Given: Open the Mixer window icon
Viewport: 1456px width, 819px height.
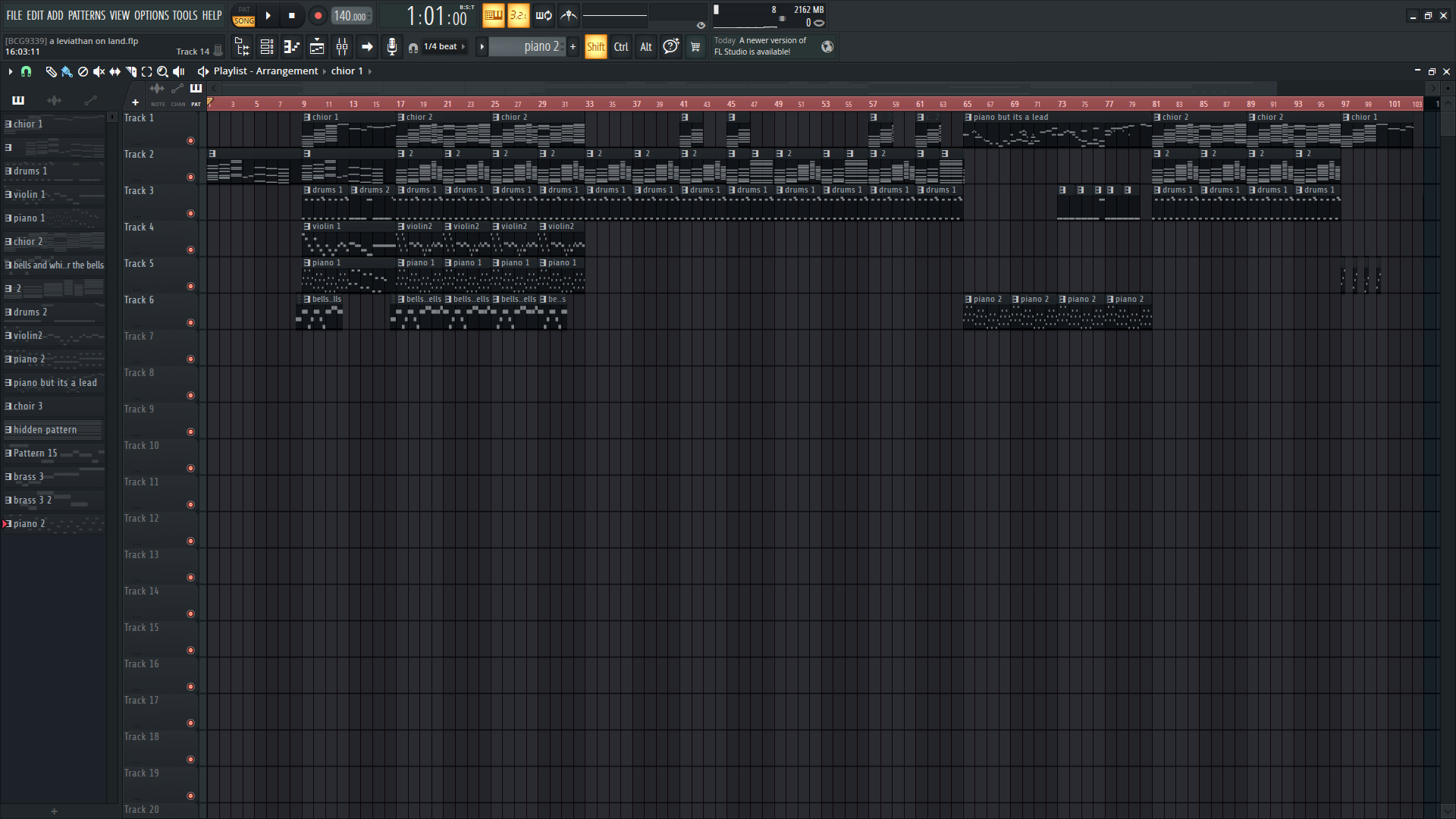Looking at the screenshot, I should (x=342, y=47).
